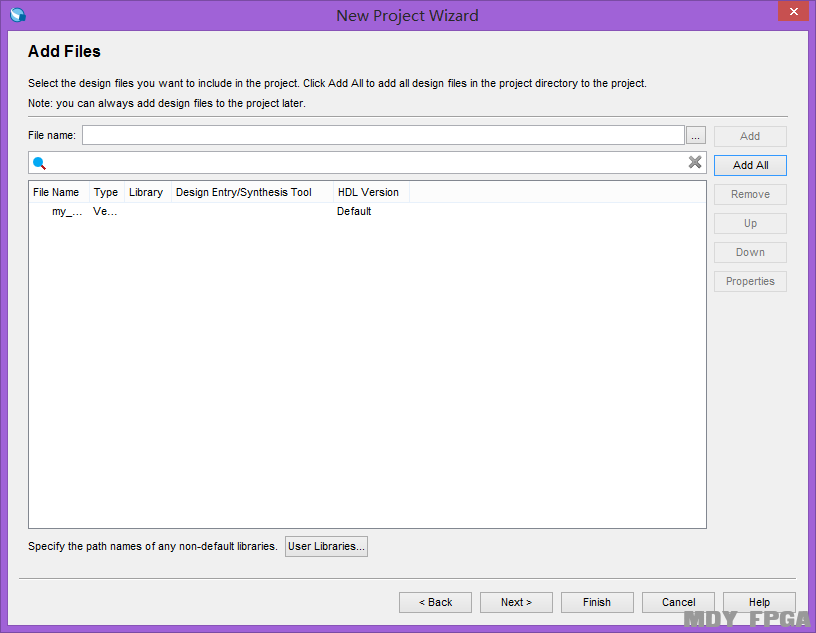Select the my_... file row

[367, 211]
